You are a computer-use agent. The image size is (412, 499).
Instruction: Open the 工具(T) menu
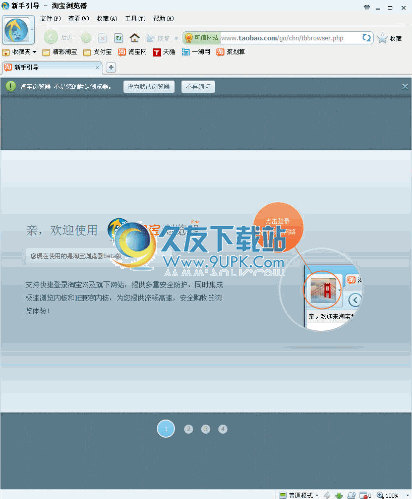click(135, 19)
